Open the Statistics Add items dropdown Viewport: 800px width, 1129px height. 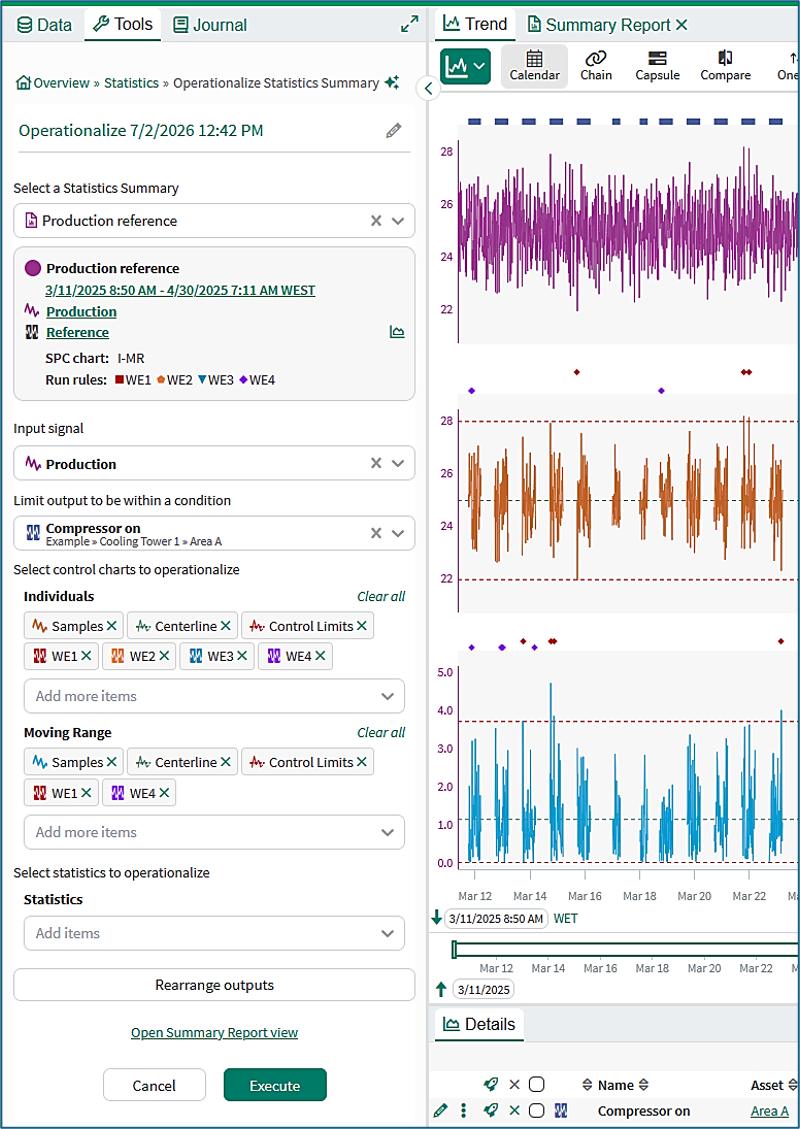point(215,933)
